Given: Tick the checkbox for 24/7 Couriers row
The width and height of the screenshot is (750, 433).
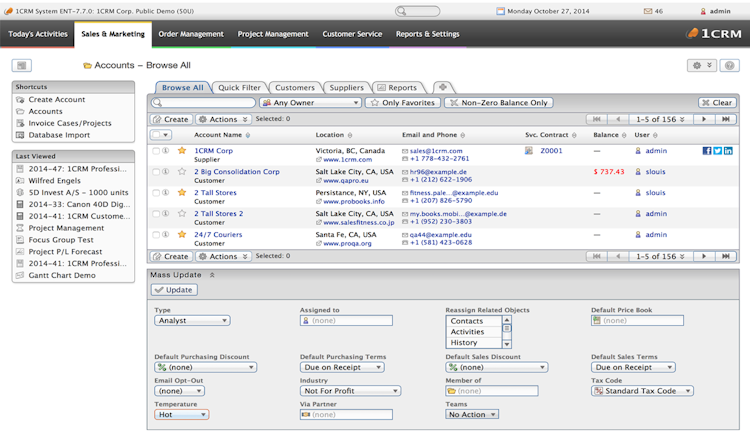Looking at the screenshot, I should pos(156,235).
